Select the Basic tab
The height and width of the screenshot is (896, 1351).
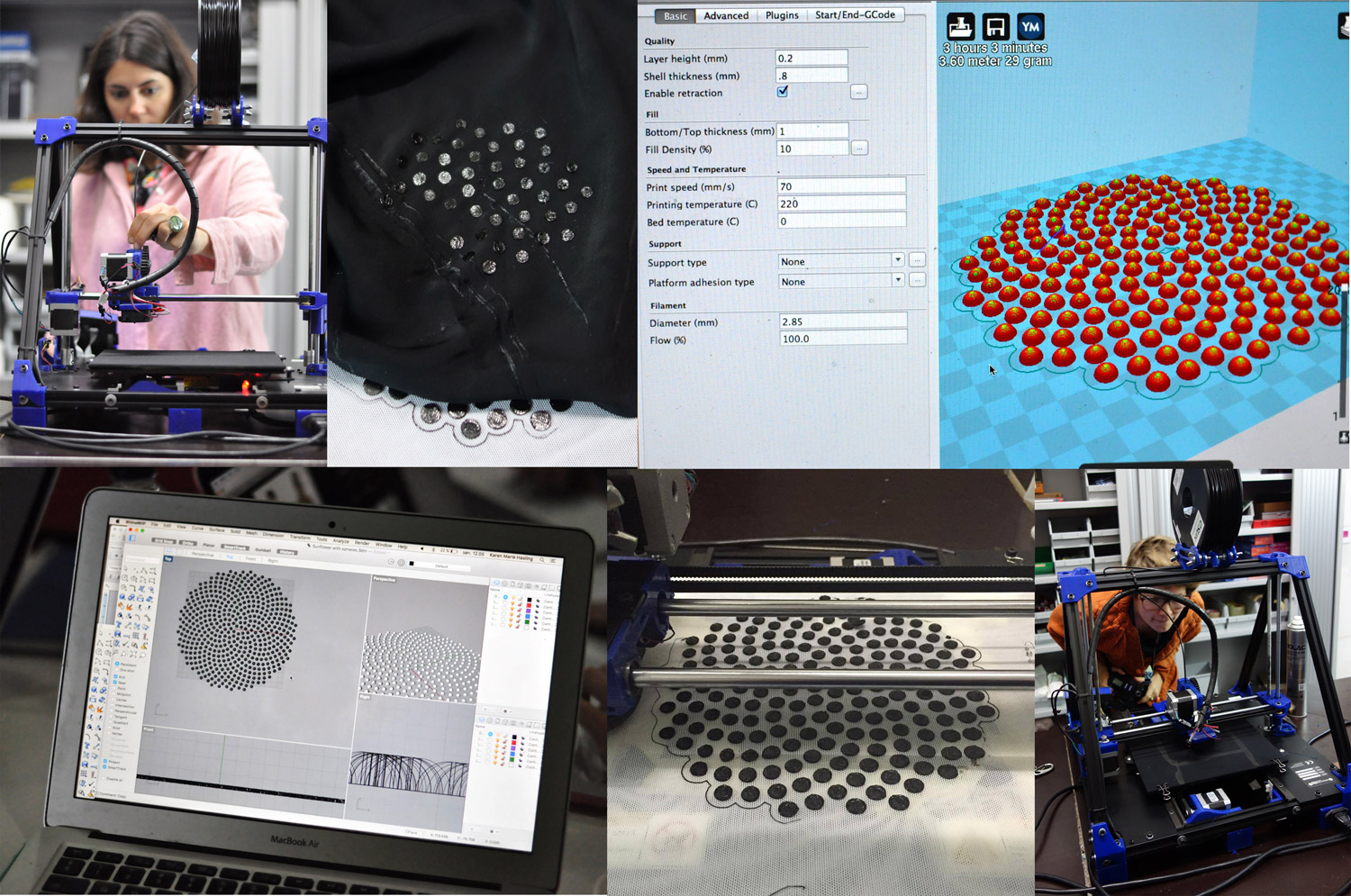675,16
